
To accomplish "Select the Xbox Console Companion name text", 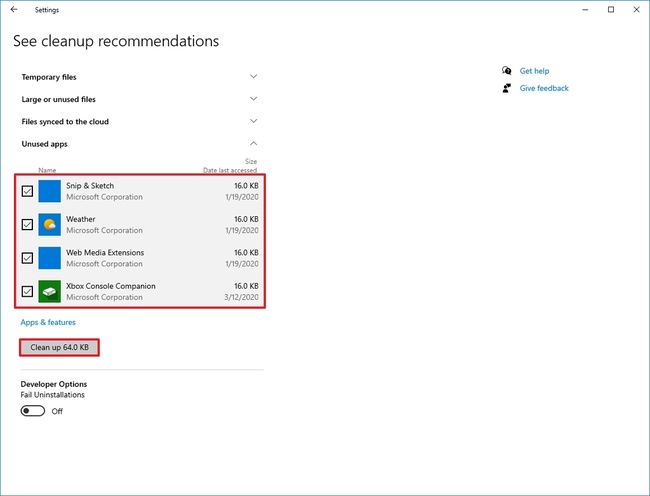I will coord(111,286).
